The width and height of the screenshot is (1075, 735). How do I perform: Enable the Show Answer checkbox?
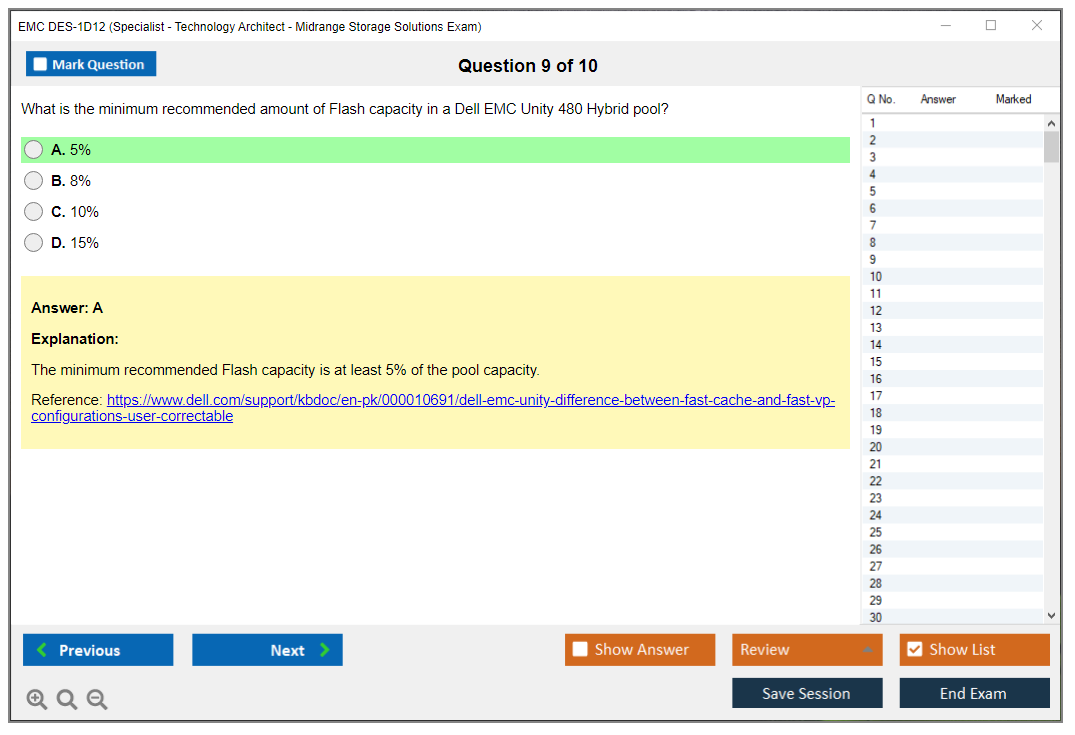click(580, 650)
